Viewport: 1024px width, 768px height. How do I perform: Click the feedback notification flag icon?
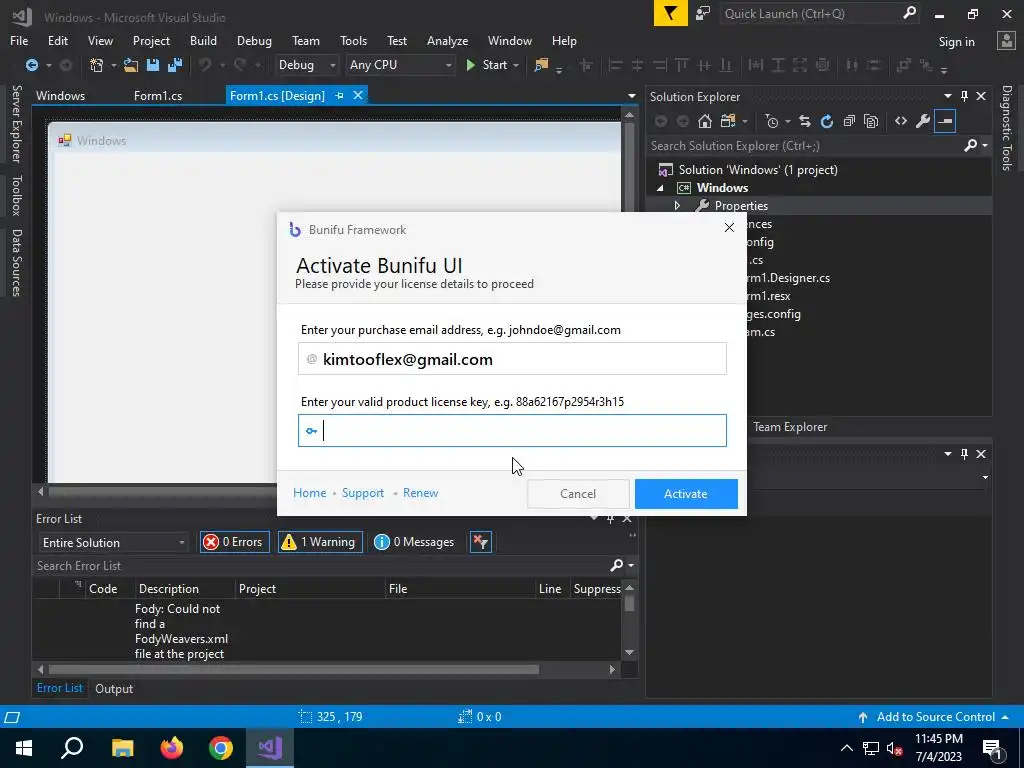tap(671, 14)
